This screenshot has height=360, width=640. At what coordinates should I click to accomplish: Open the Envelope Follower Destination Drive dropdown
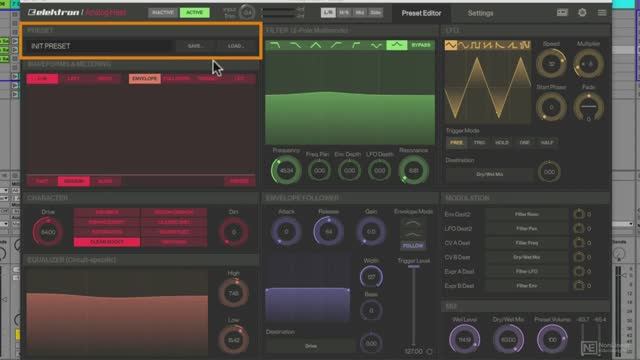point(311,346)
